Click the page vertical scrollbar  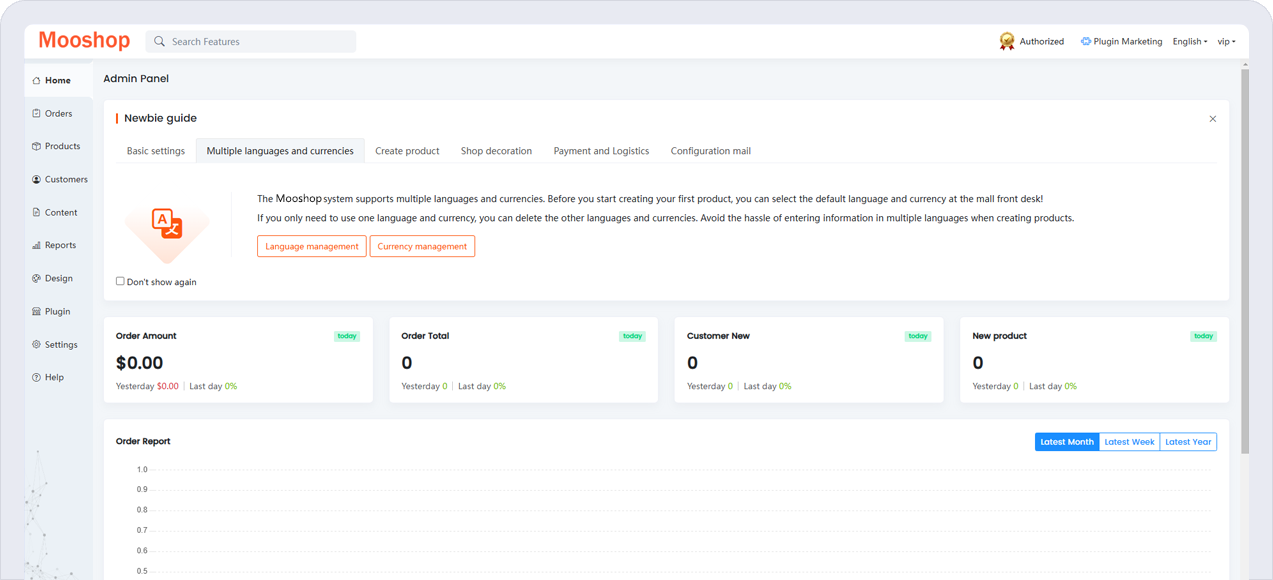(1245, 260)
